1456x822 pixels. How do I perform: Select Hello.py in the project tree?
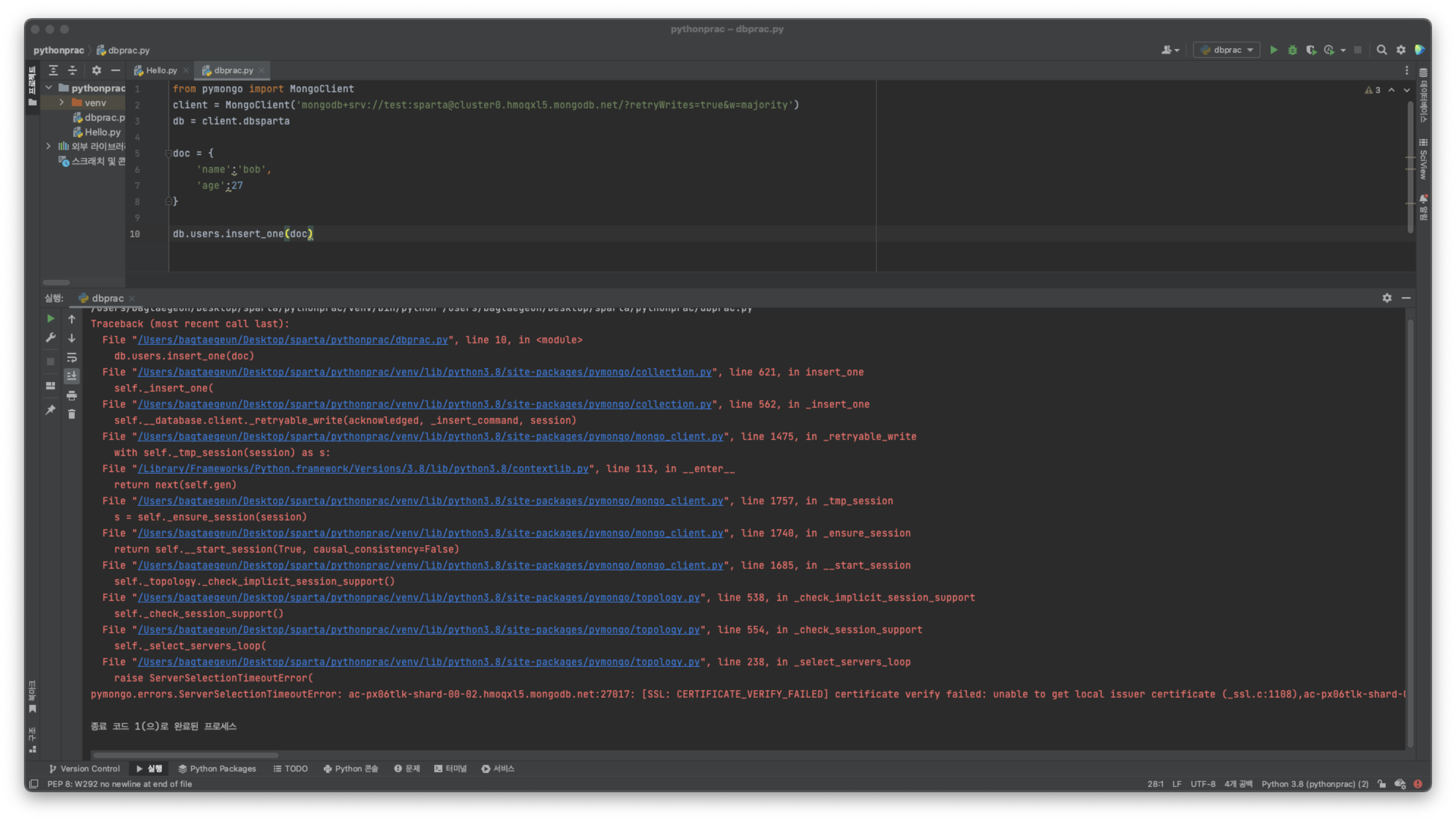(97, 132)
